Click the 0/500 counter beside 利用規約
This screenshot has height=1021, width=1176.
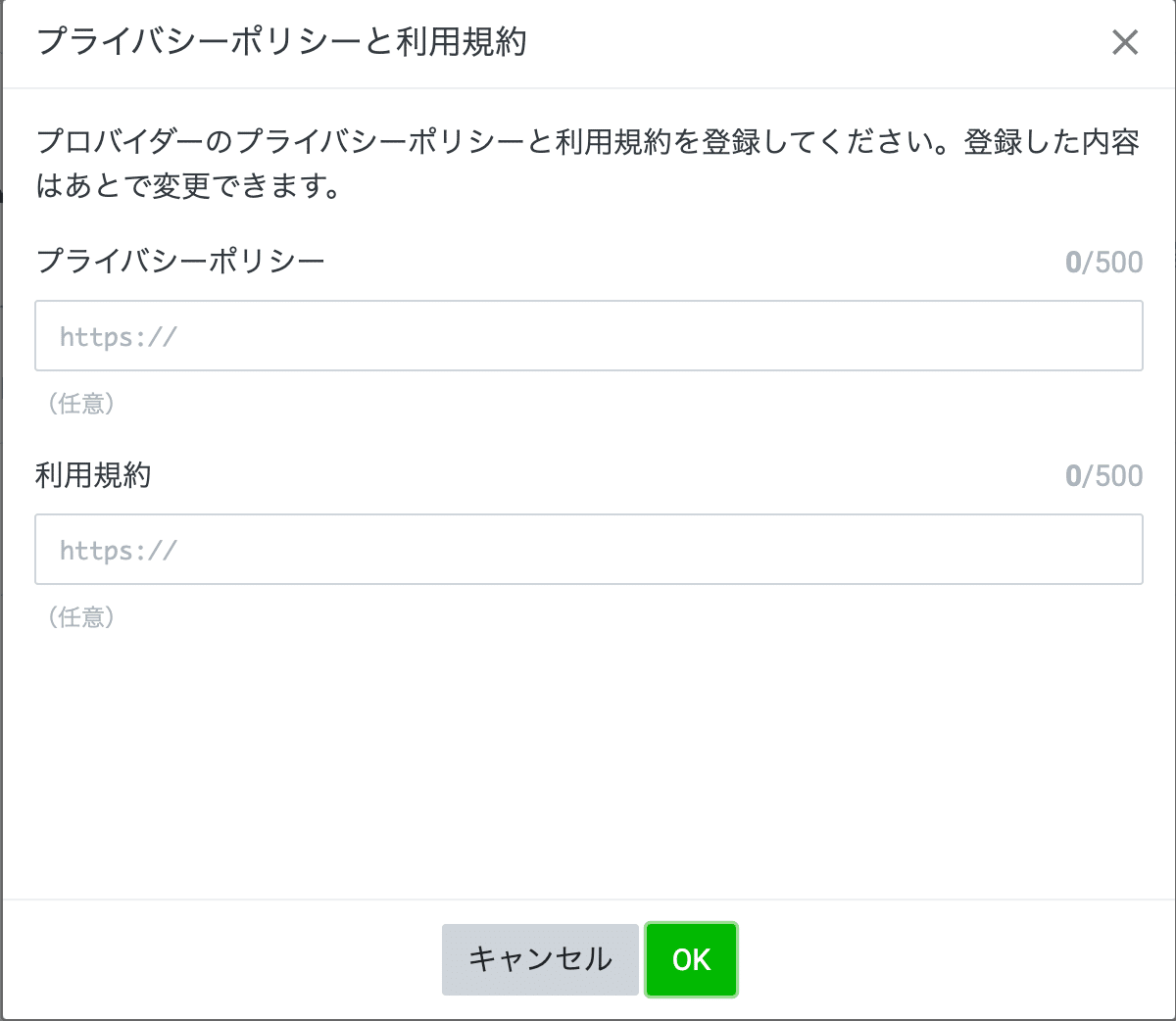(1103, 474)
